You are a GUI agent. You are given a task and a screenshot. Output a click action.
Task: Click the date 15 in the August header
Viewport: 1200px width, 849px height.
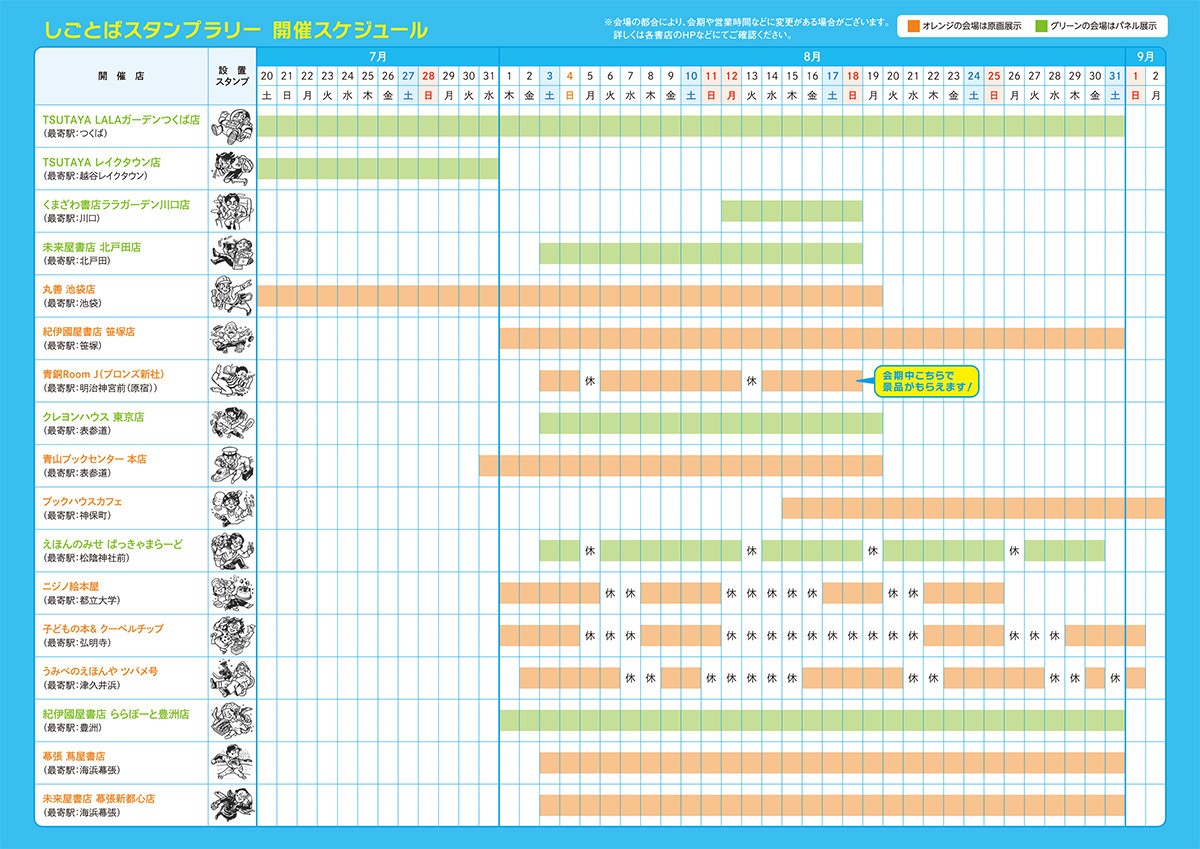click(x=792, y=76)
